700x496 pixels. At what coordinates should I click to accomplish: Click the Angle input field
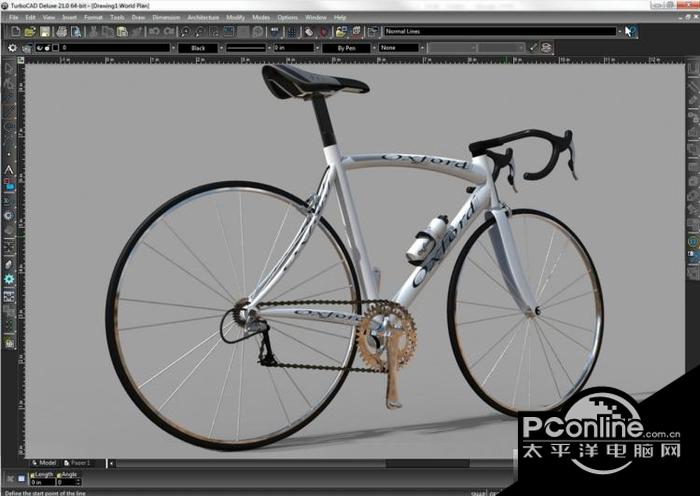click(x=67, y=482)
